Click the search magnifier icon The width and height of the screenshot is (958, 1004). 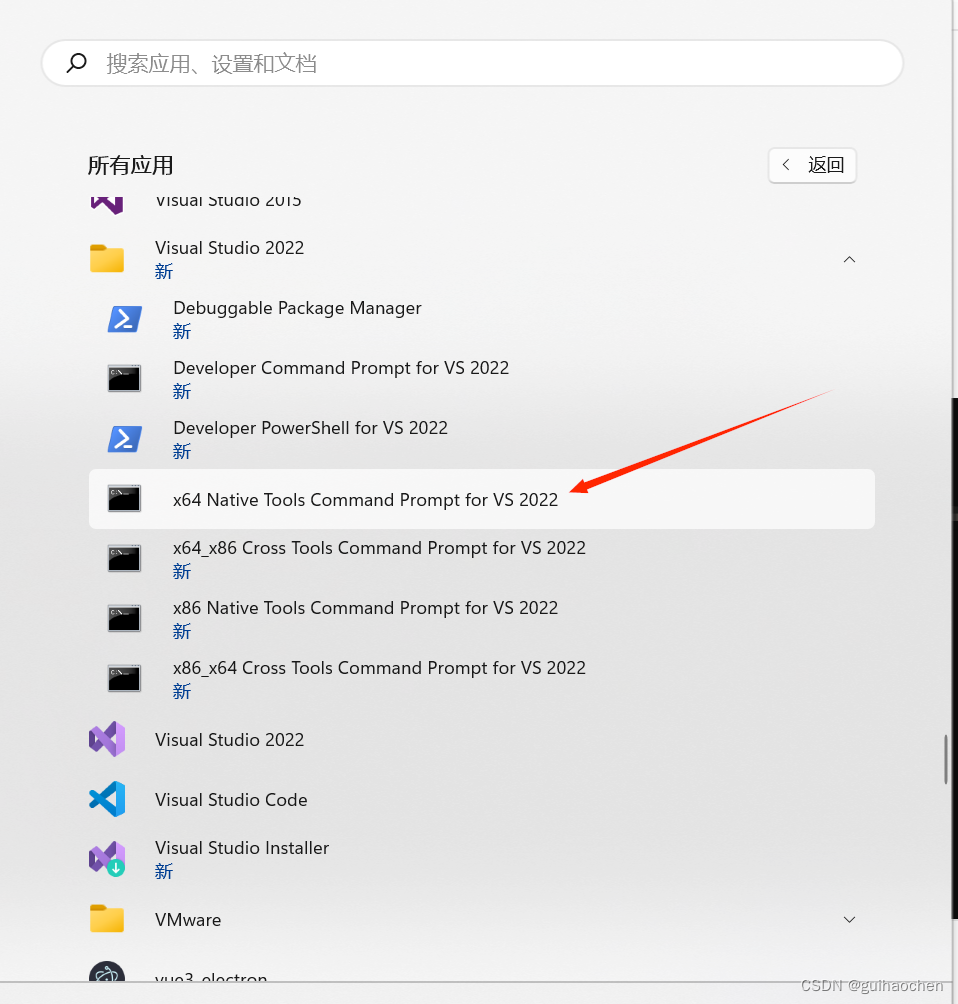pyautogui.click(x=77, y=63)
